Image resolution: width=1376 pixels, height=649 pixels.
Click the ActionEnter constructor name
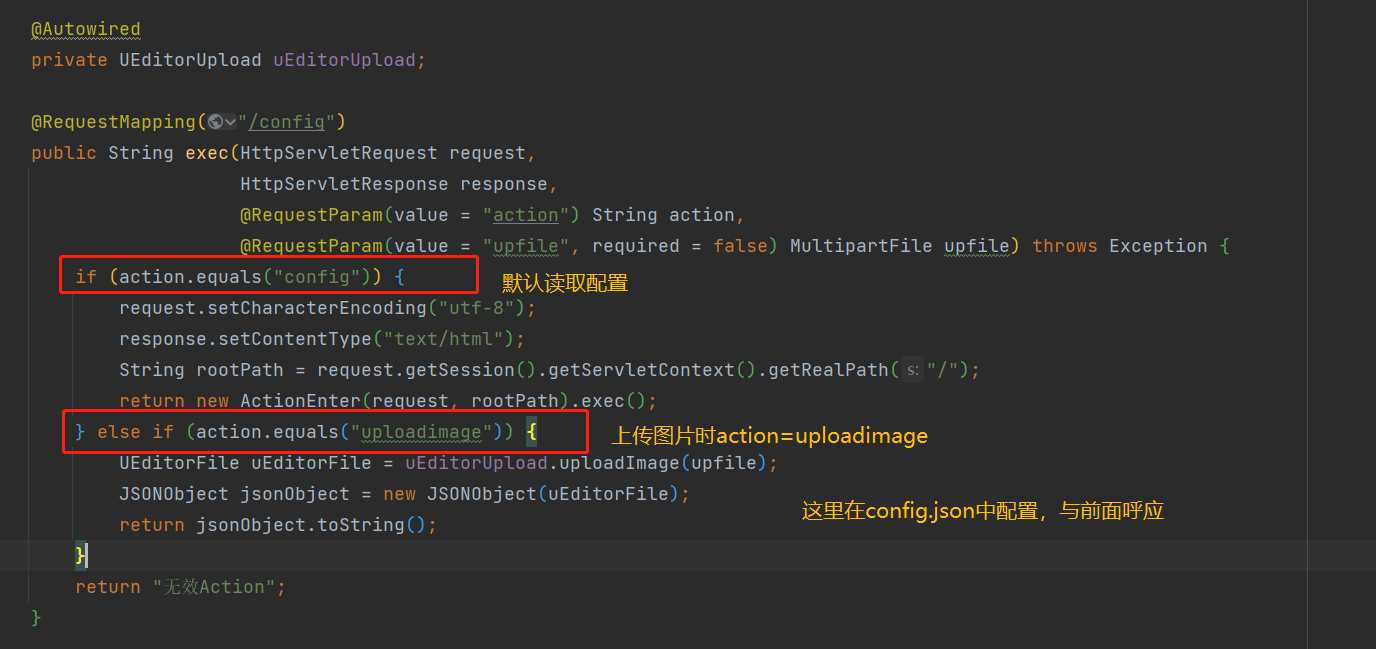pos(300,401)
